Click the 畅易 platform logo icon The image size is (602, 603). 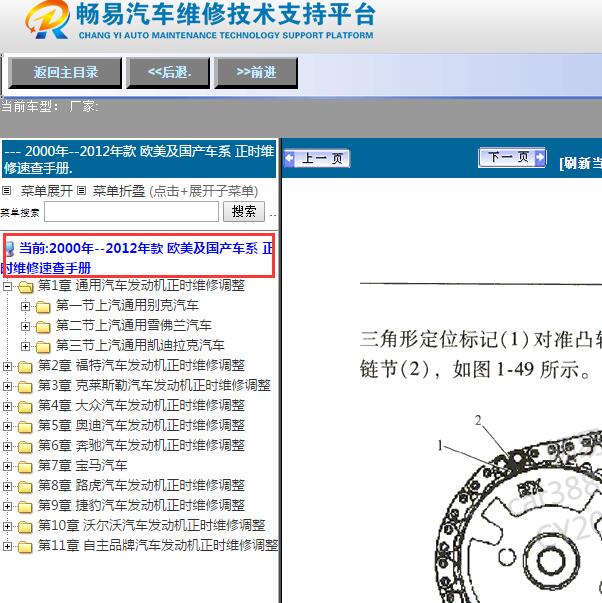click(x=47, y=19)
